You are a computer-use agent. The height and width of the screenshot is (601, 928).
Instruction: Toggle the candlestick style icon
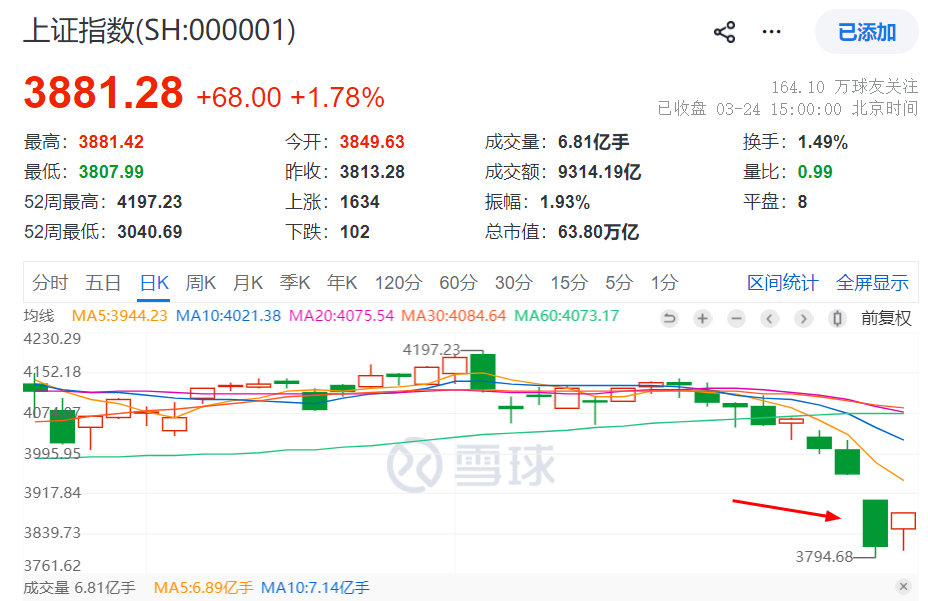pos(837,319)
